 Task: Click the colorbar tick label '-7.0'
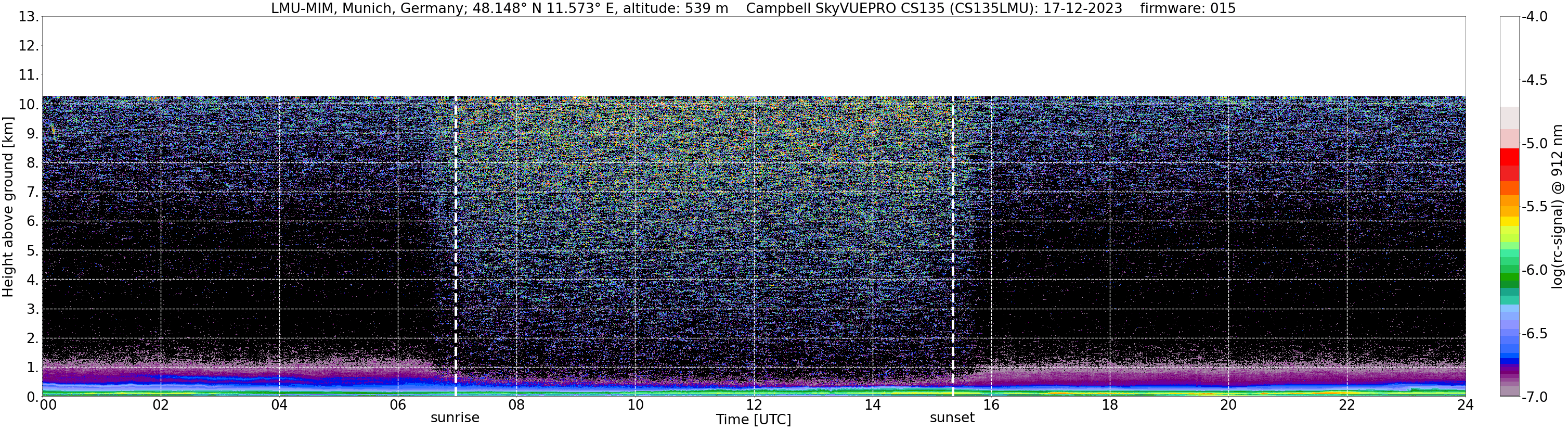point(1535,397)
